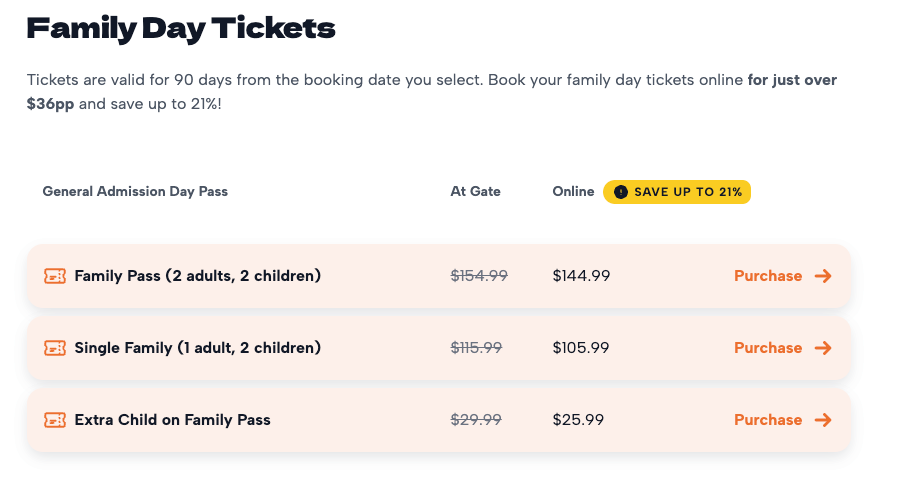This screenshot has width=897, height=491.
Task: Click ticket icon beside Extra Child
Action: coord(55,420)
